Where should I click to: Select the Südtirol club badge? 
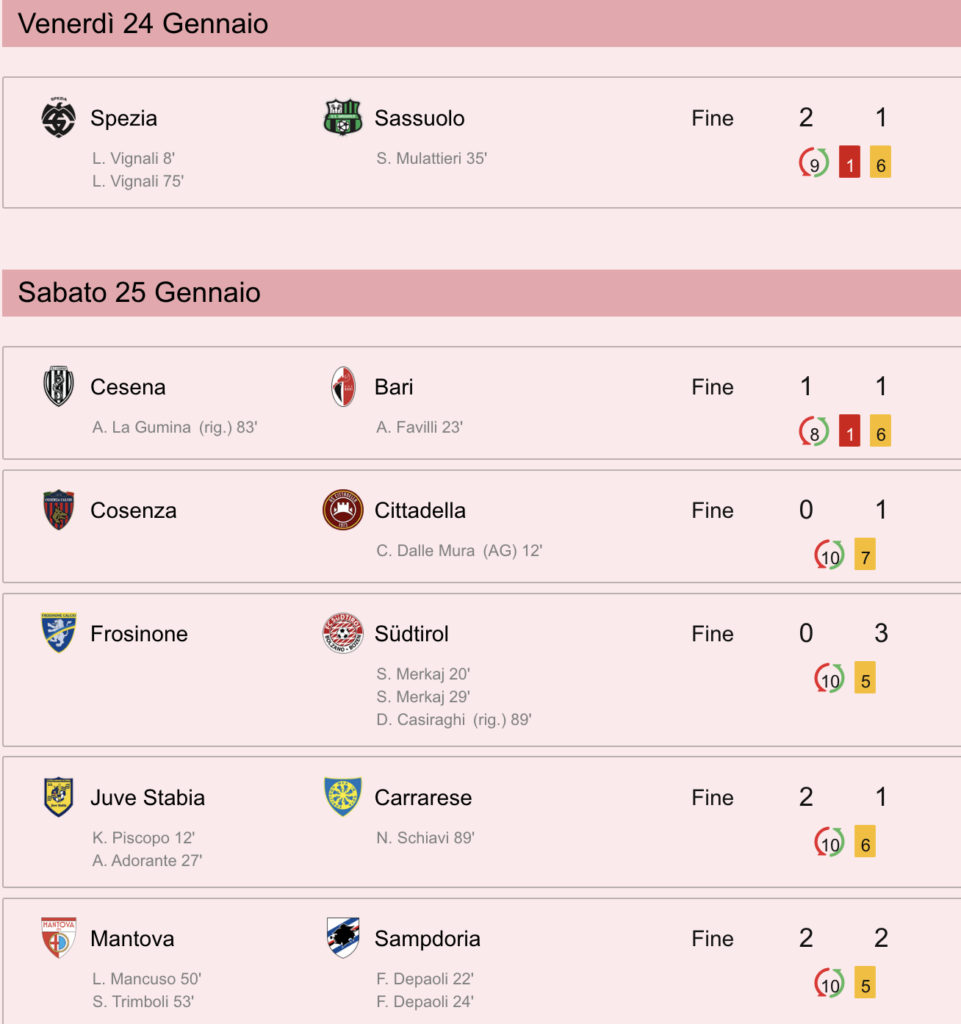click(x=343, y=633)
